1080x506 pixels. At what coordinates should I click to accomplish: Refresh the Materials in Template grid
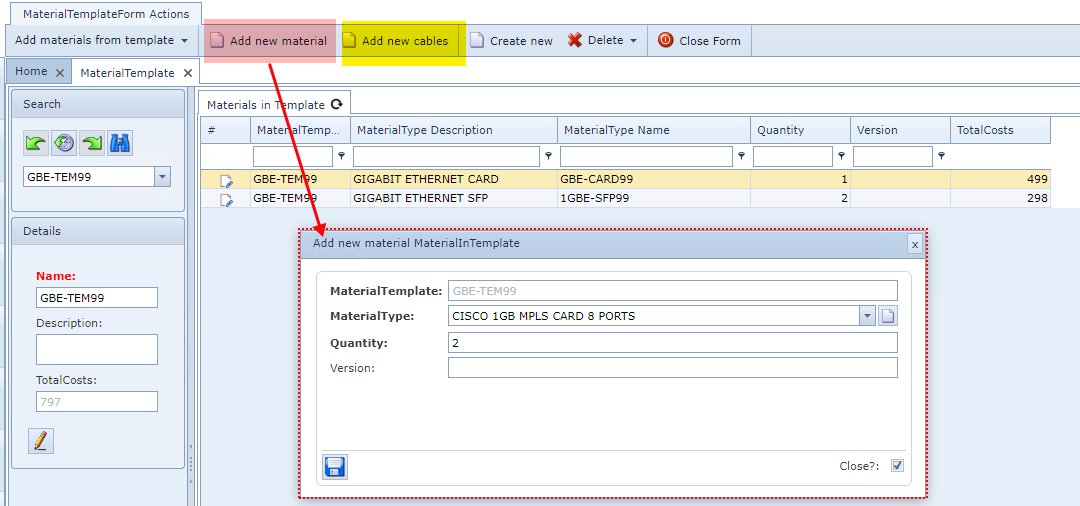pyautogui.click(x=337, y=104)
